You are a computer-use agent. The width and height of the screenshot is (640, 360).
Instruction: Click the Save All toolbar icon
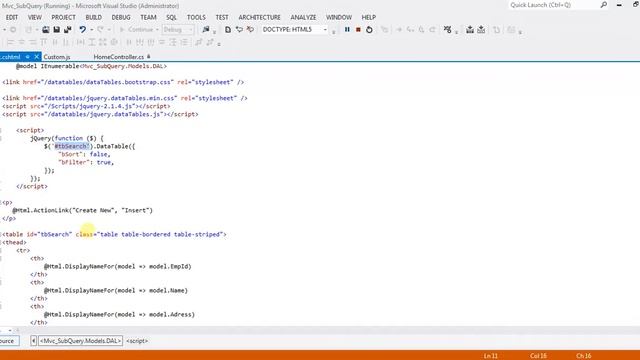point(68,29)
